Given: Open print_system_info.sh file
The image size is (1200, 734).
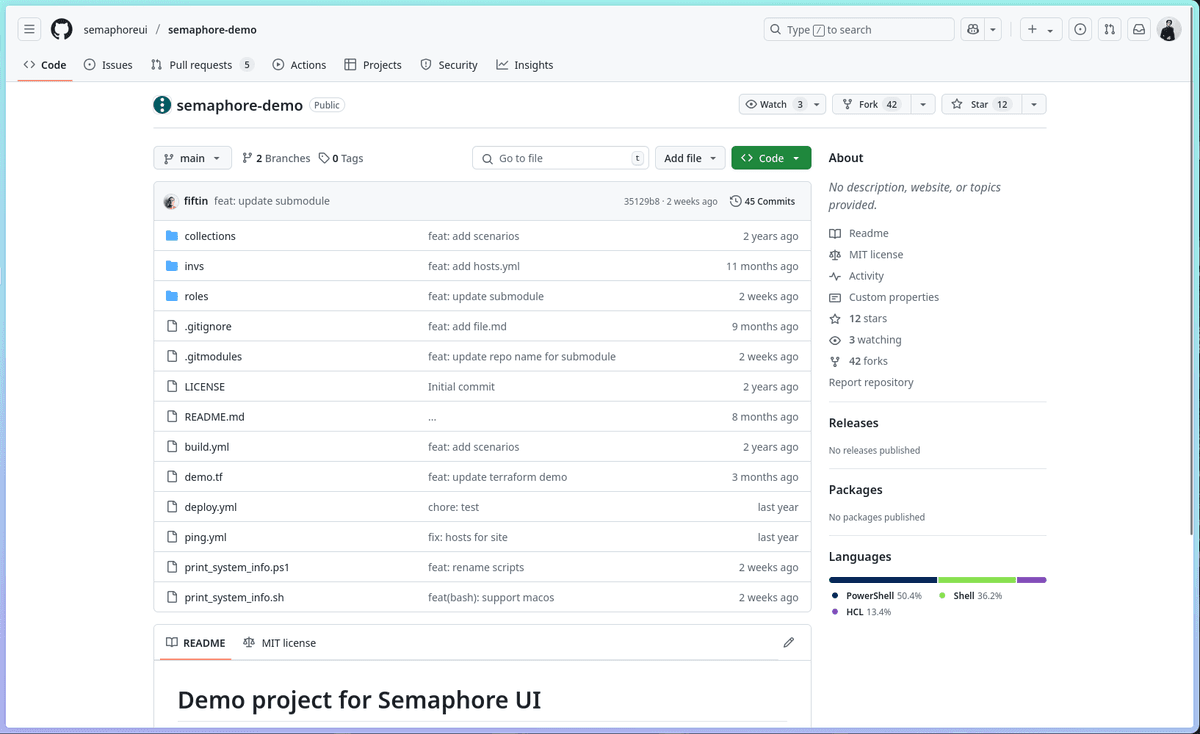Looking at the screenshot, I should [x=235, y=597].
